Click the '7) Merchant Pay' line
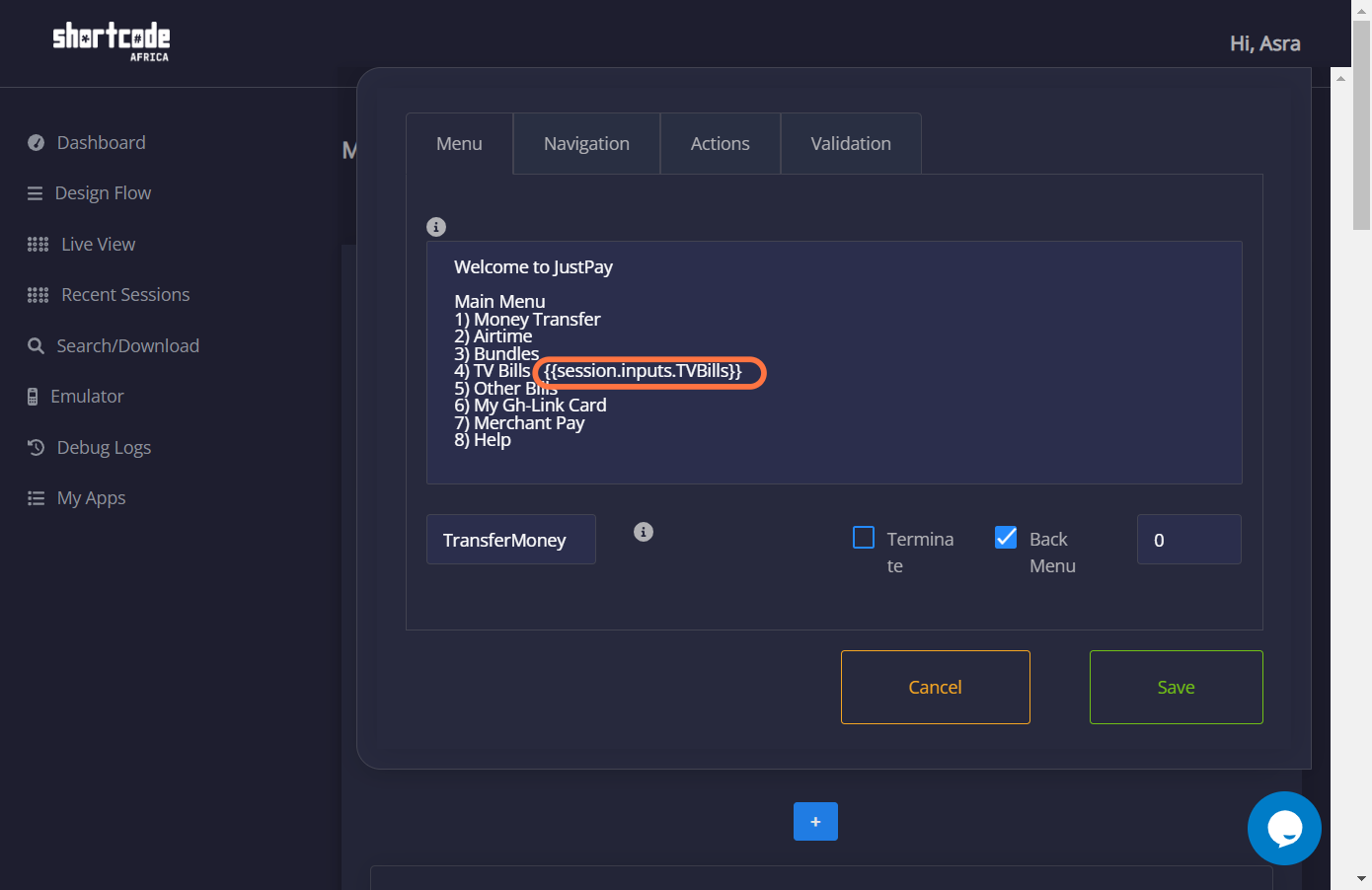Image resolution: width=1372 pixels, height=890 pixels. [519, 423]
